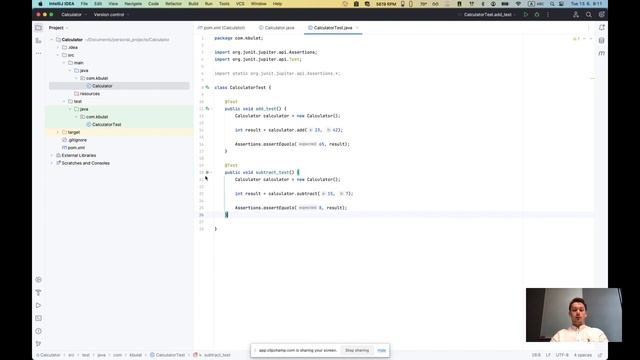Open more run actions vertical dots

(x=548, y=15)
